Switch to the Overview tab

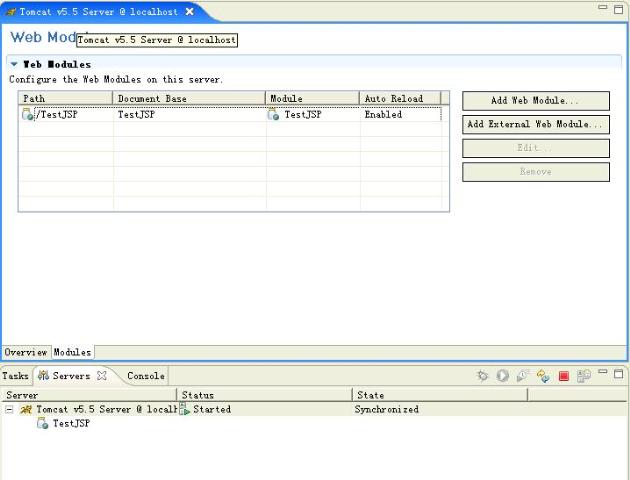(x=26, y=352)
